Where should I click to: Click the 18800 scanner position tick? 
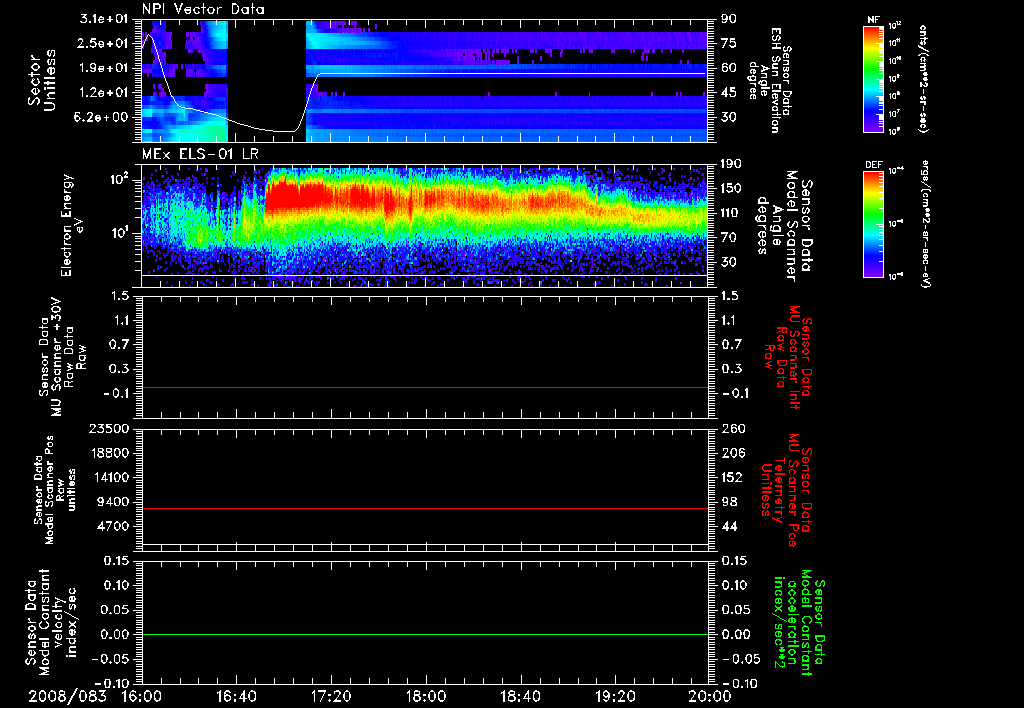[x=108, y=453]
